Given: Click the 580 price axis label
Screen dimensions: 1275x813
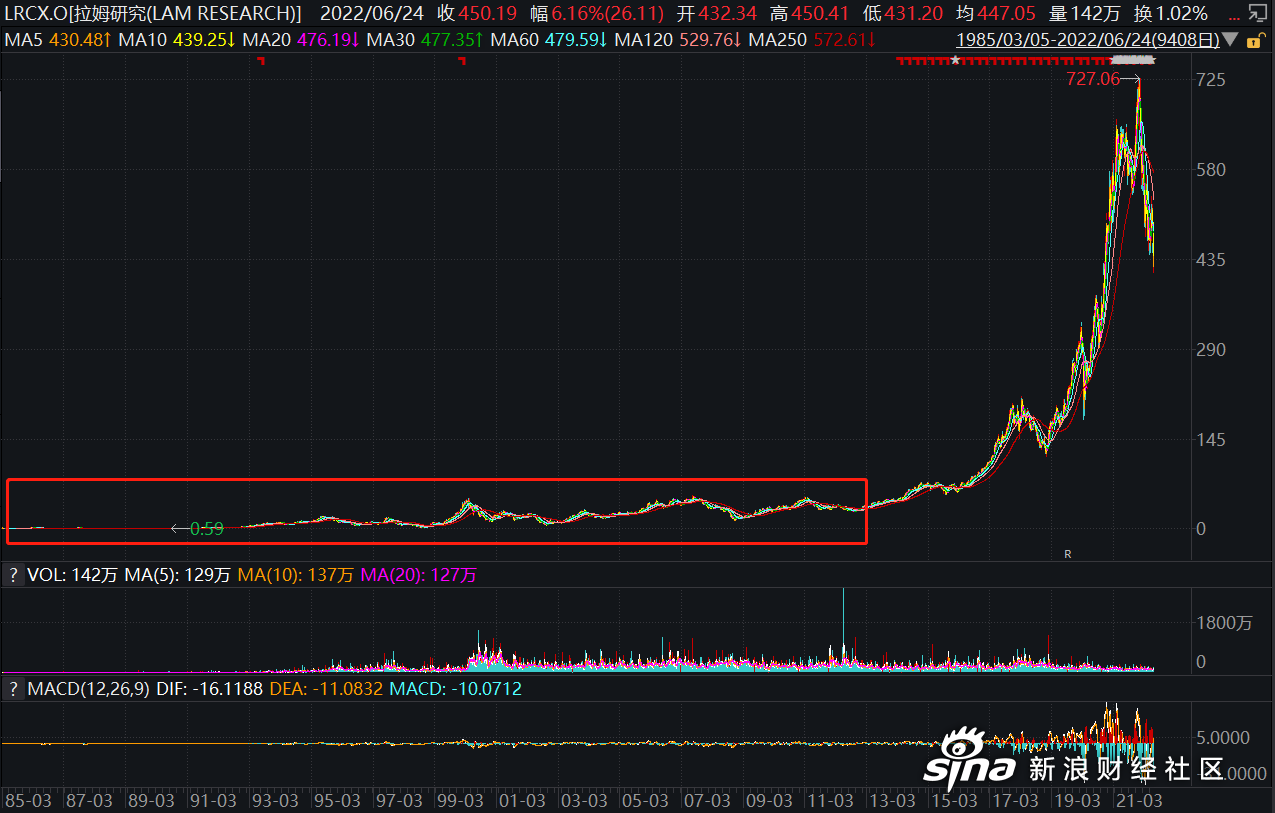Looking at the screenshot, I should point(1211,169).
